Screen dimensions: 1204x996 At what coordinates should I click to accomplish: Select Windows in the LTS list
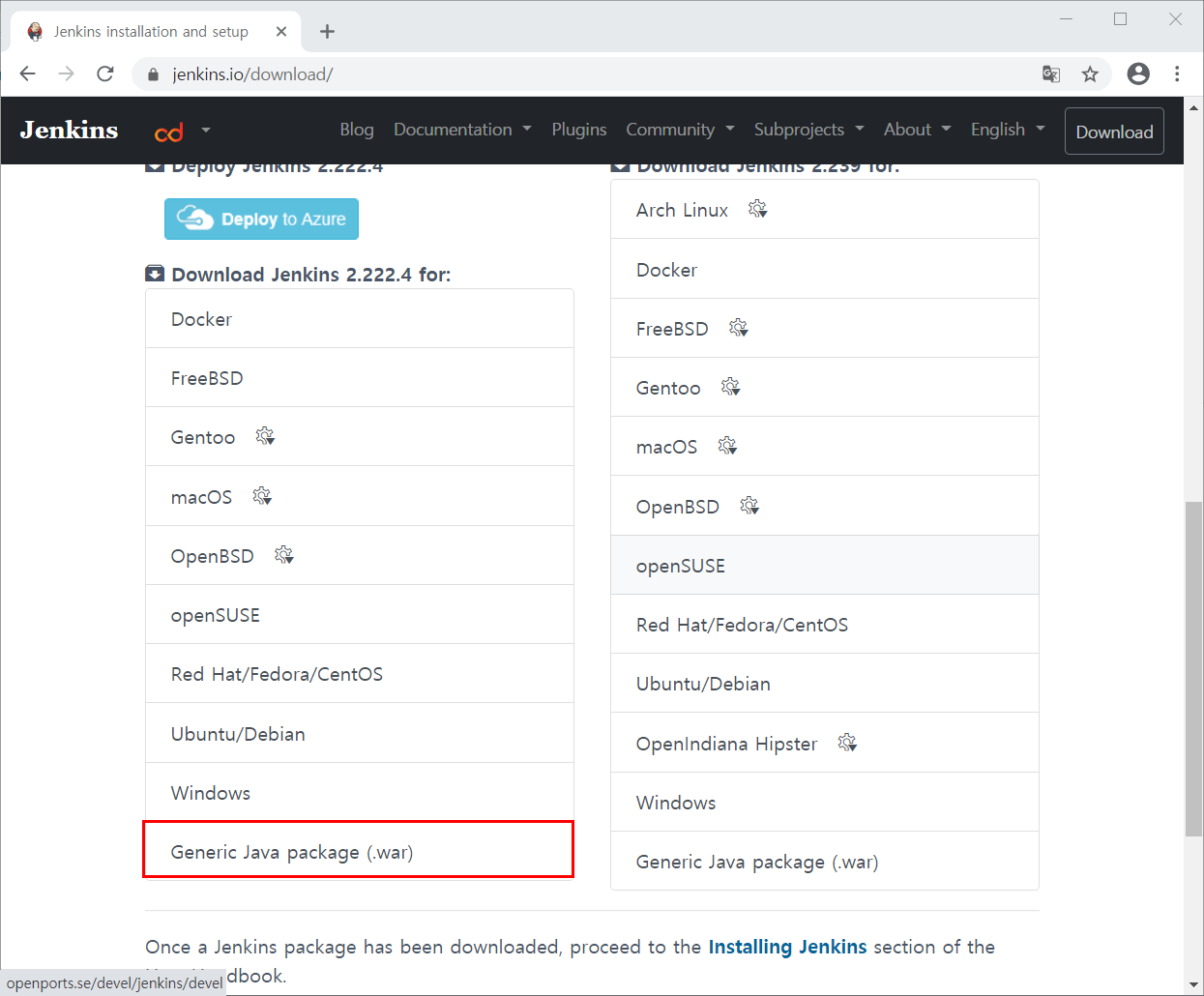point(360,793)
